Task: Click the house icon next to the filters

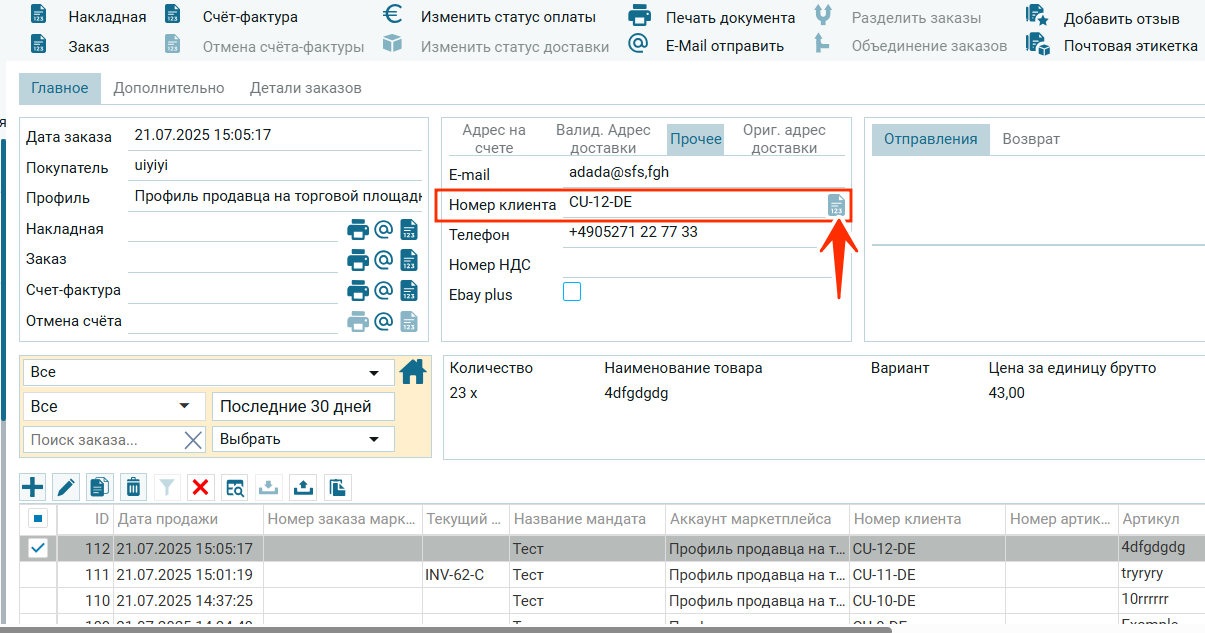Action: point(412,372)
